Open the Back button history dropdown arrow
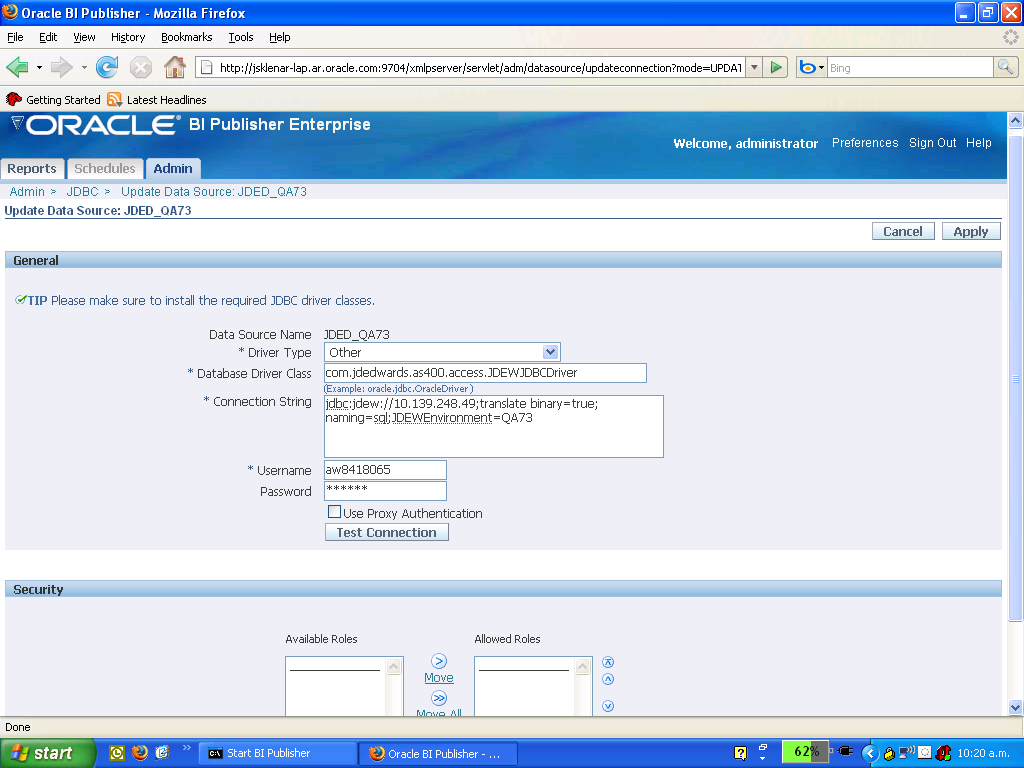Viewport: 1024px width, 768px height. coord(39,67)
